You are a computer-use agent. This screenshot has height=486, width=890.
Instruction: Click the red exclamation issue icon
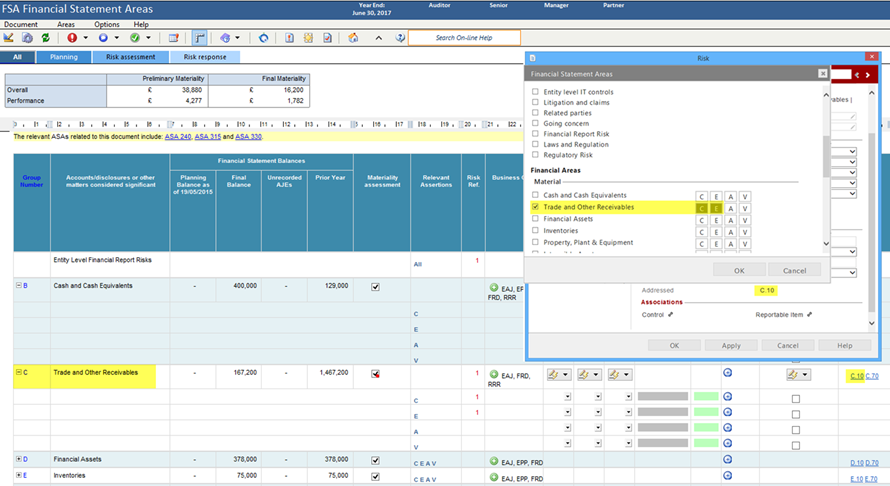72,37
